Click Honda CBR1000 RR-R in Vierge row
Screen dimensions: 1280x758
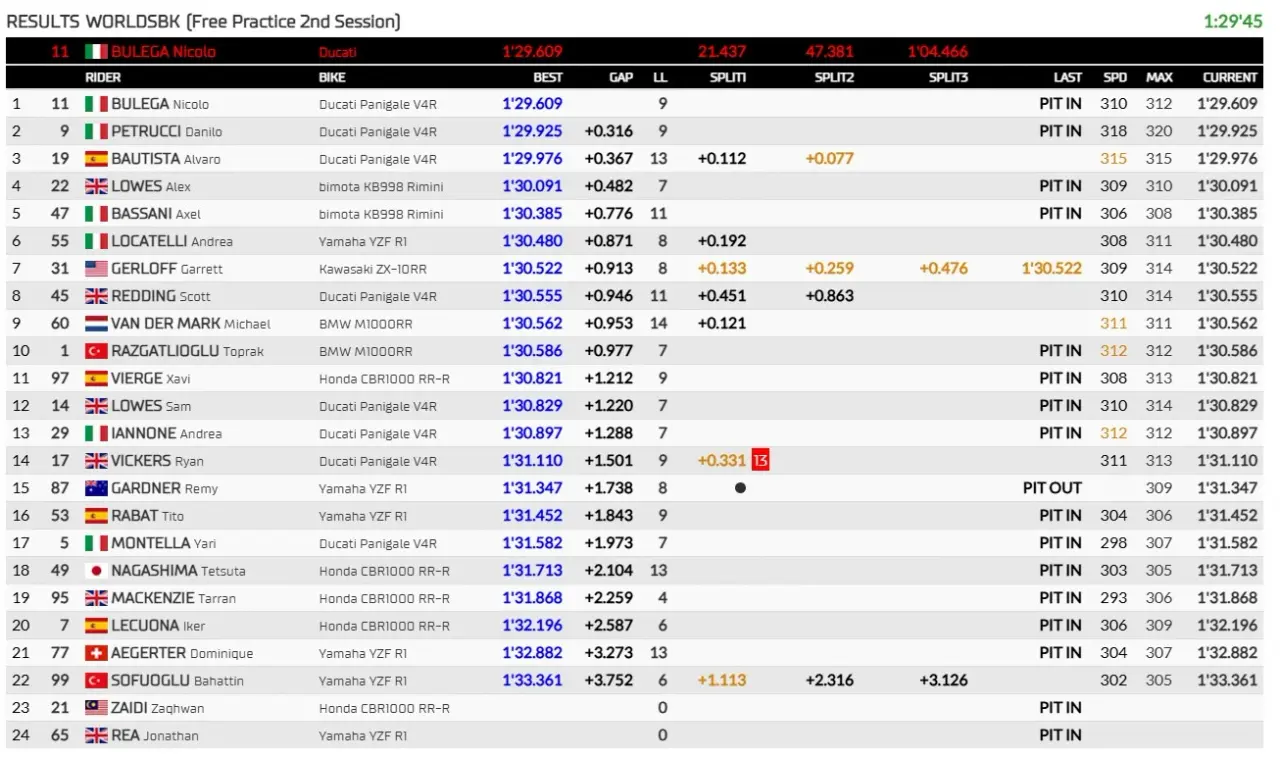click(384, 379)
